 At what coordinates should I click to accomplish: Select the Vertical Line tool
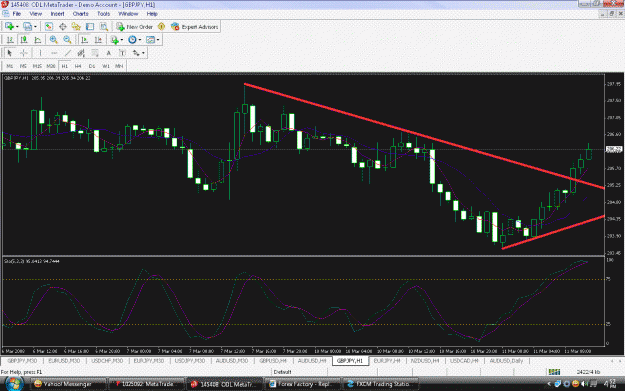(40, 53)
